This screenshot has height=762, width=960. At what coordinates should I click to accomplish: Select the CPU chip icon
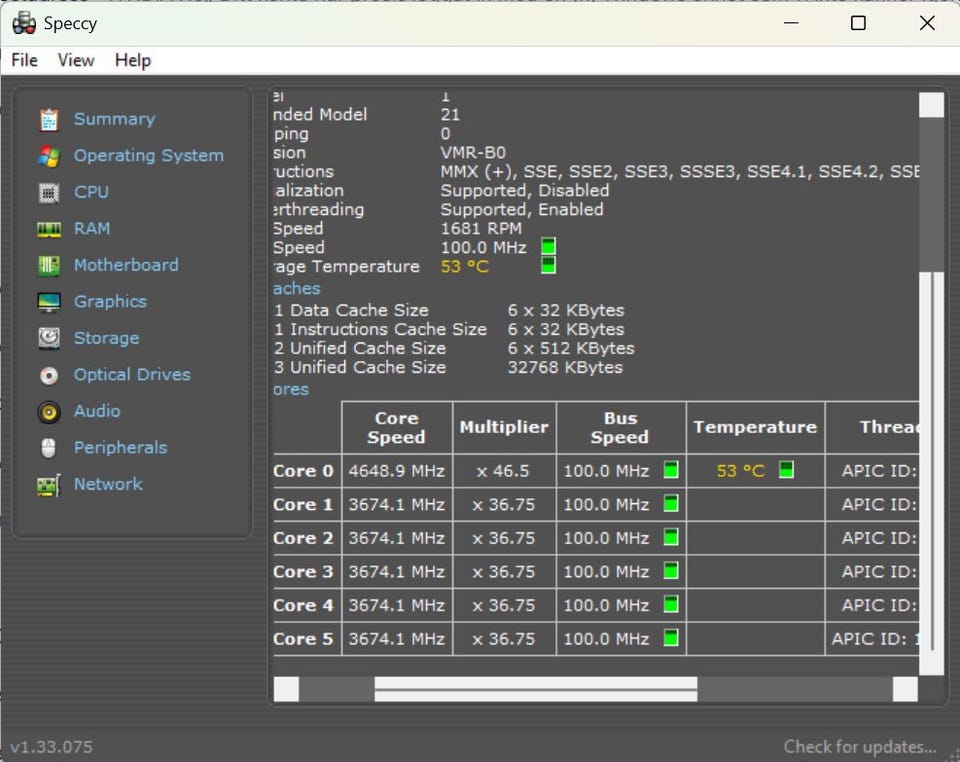click(49, 193)
